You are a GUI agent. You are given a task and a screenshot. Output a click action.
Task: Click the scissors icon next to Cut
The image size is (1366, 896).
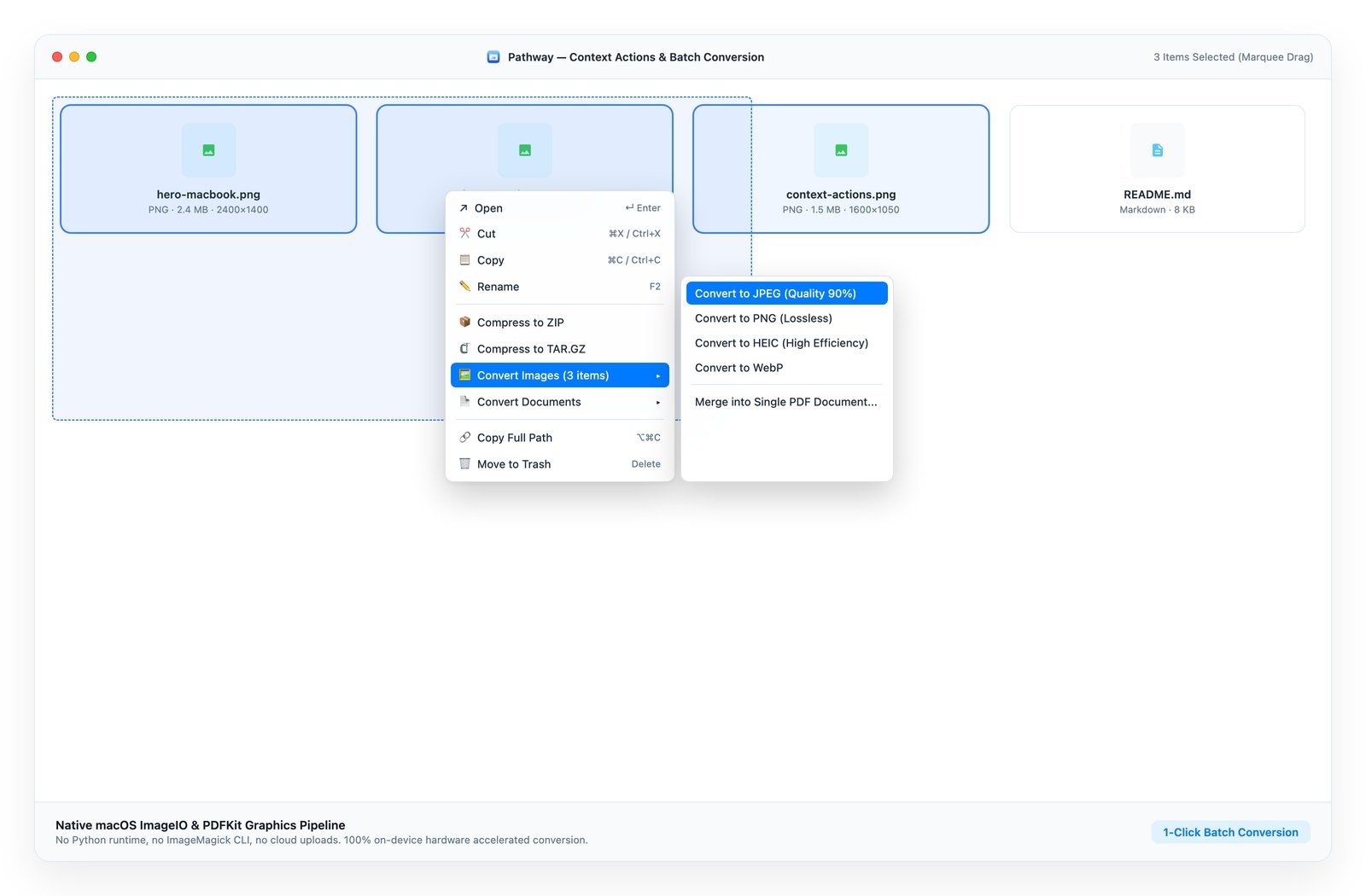click(464, 233)
